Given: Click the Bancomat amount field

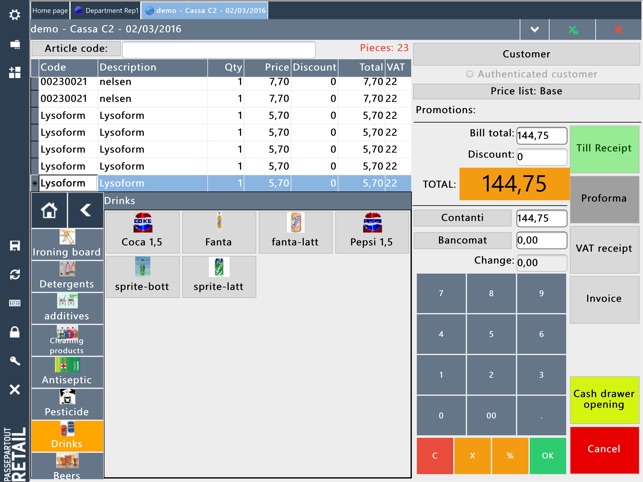Looking at the screenshot, I should (x=542, y=240).
